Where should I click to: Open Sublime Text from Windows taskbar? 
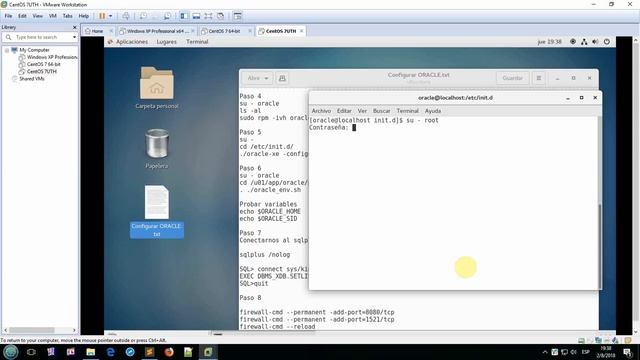click(x=149, y=352)
